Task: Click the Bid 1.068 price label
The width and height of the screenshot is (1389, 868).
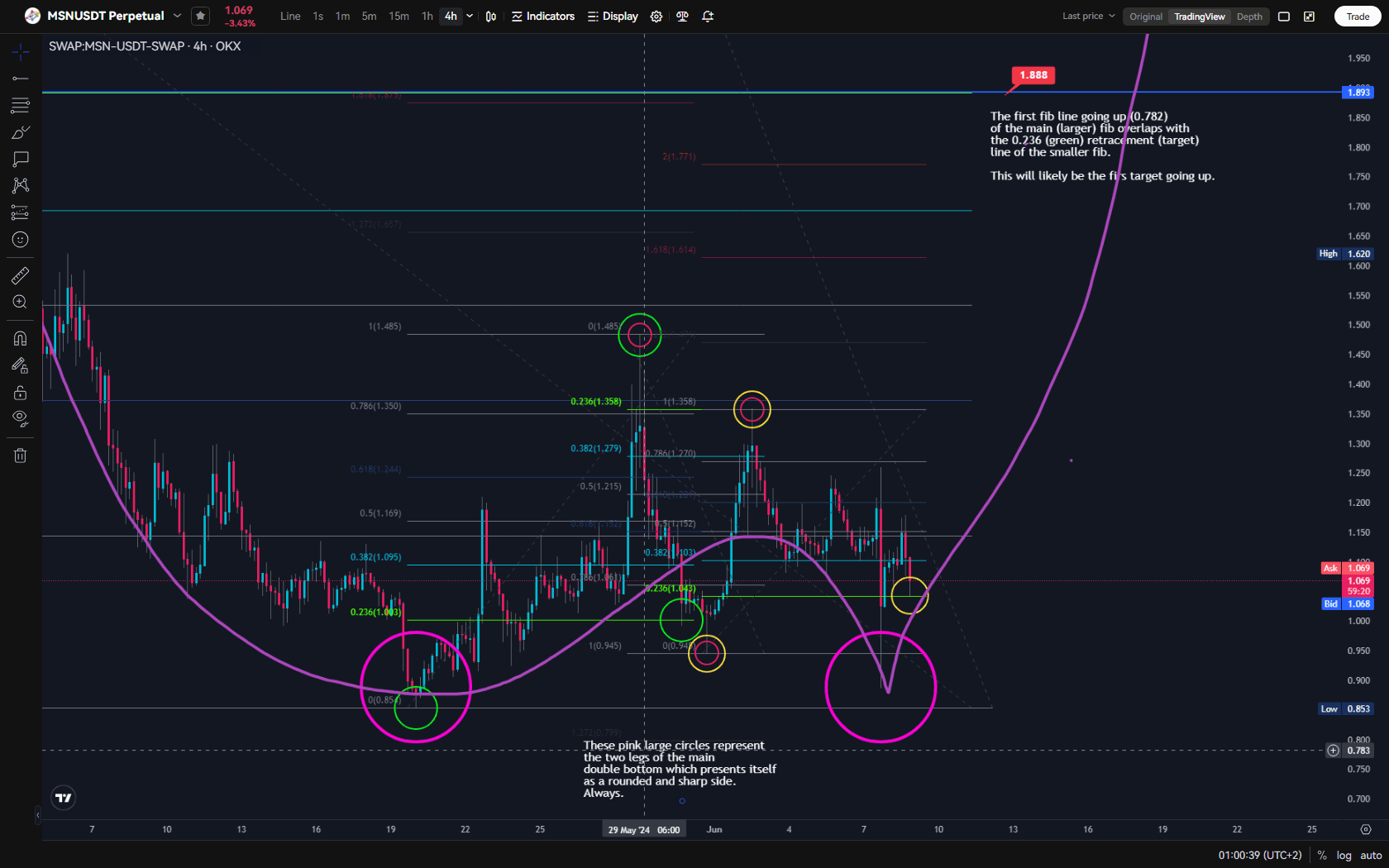Action: tap(1347, 604)
